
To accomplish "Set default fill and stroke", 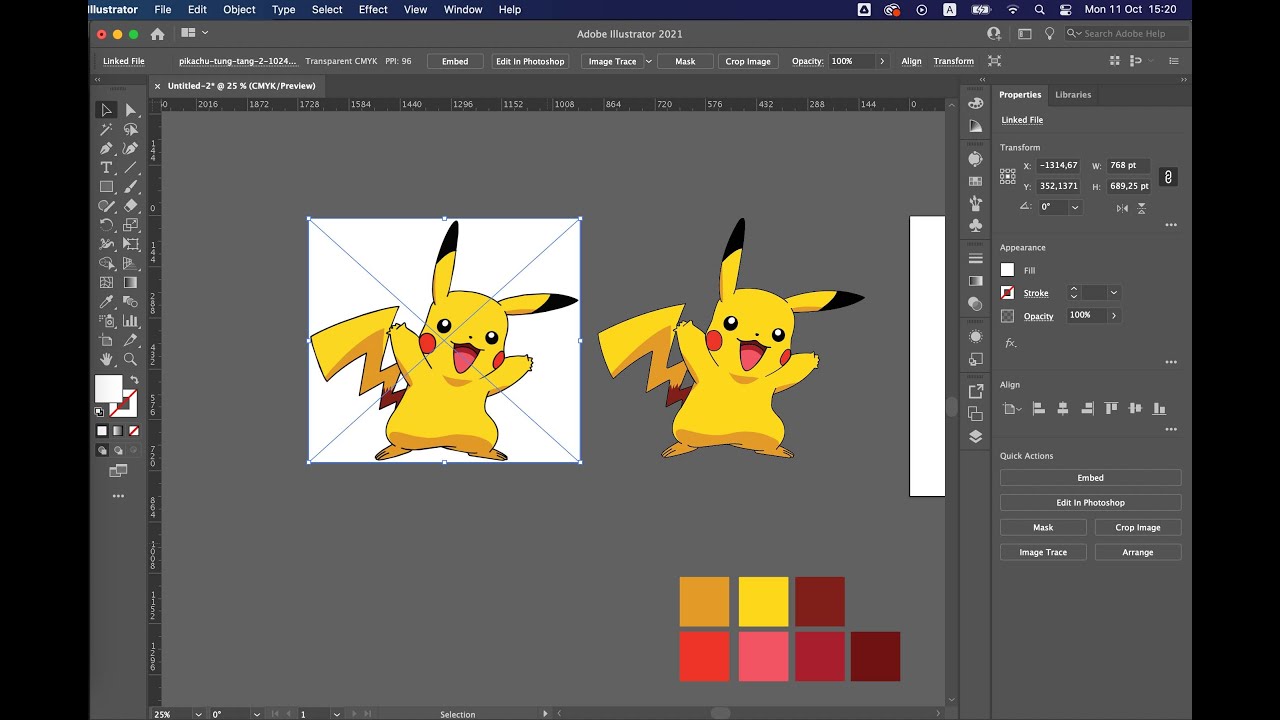I will [x=98, y=410].
